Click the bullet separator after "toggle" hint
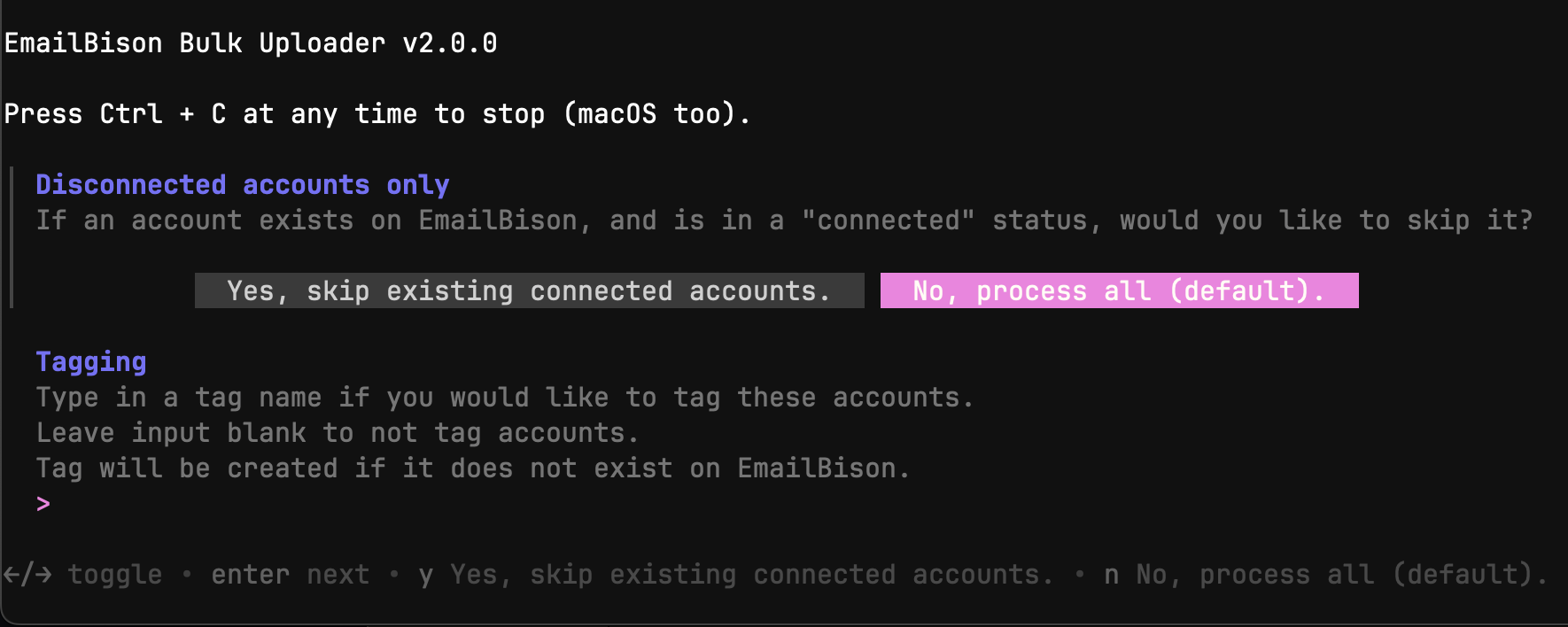This screenshot has width=1568, height=627. [187, 574]
